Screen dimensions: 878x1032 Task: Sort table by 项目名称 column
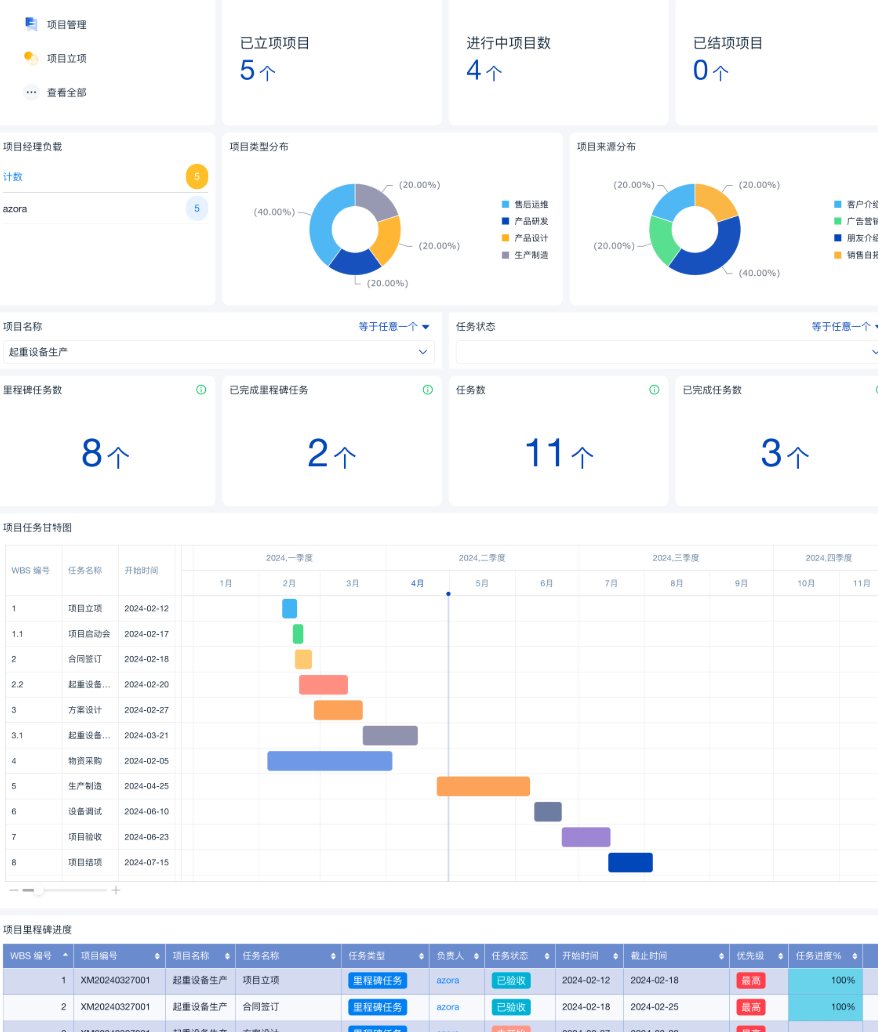click(227, 956)
